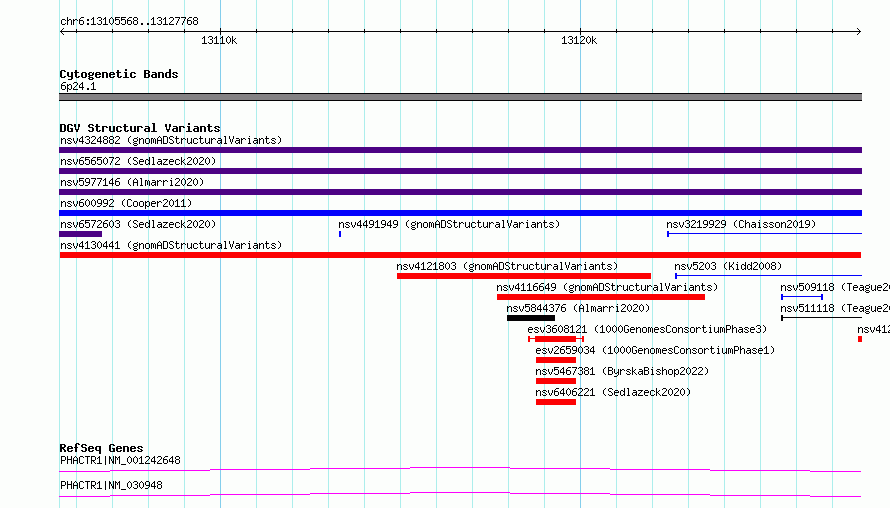
Task: Click the red nsv6406221 variant bar
Action: point(556,402)
